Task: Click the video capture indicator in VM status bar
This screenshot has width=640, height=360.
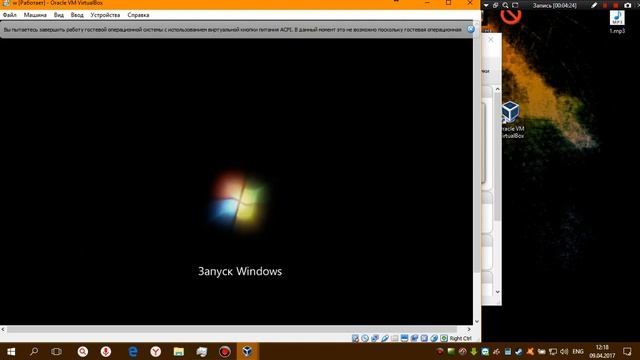Action: 414,338
